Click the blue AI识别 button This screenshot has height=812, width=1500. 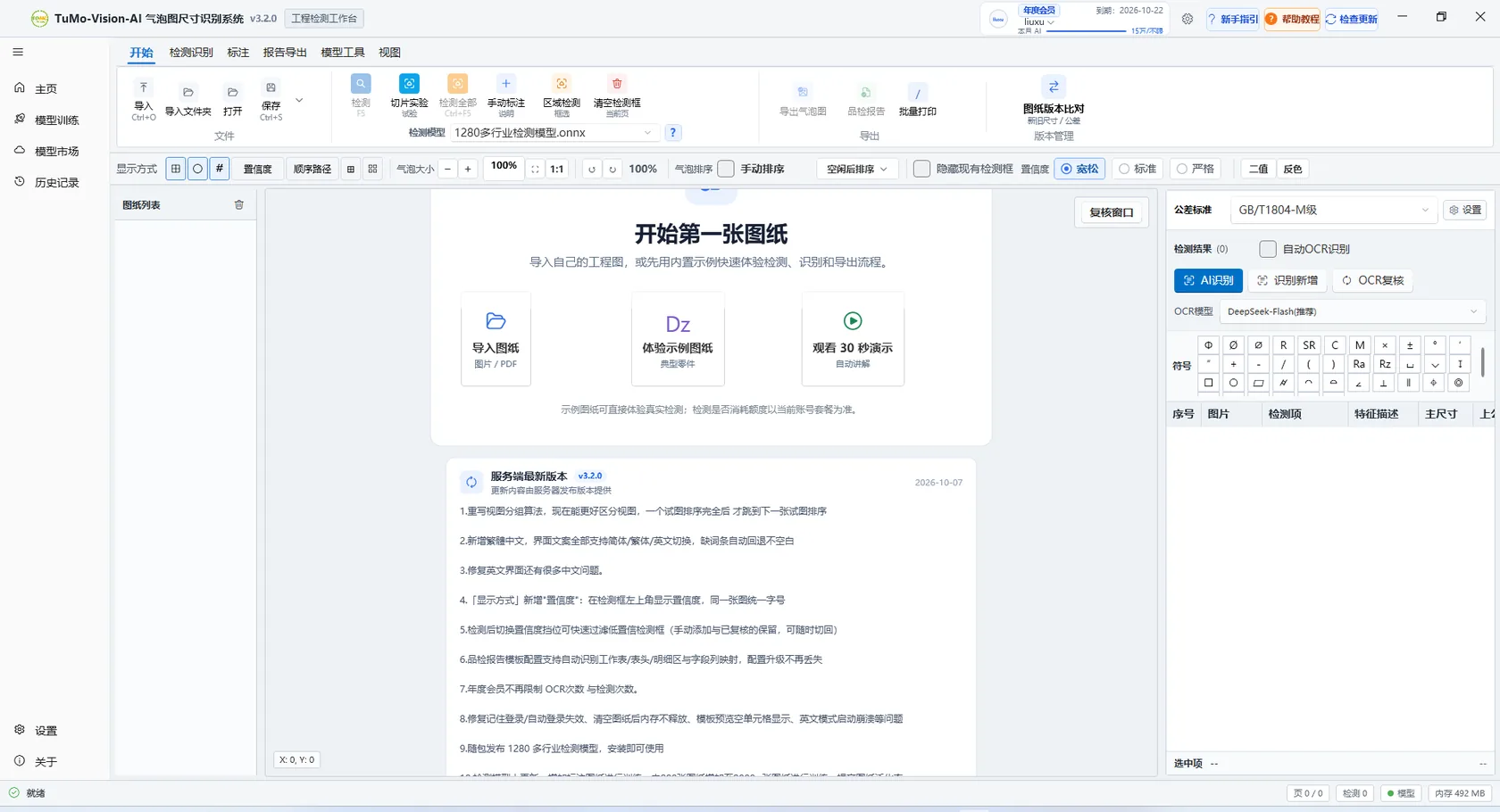point(1208,280)
